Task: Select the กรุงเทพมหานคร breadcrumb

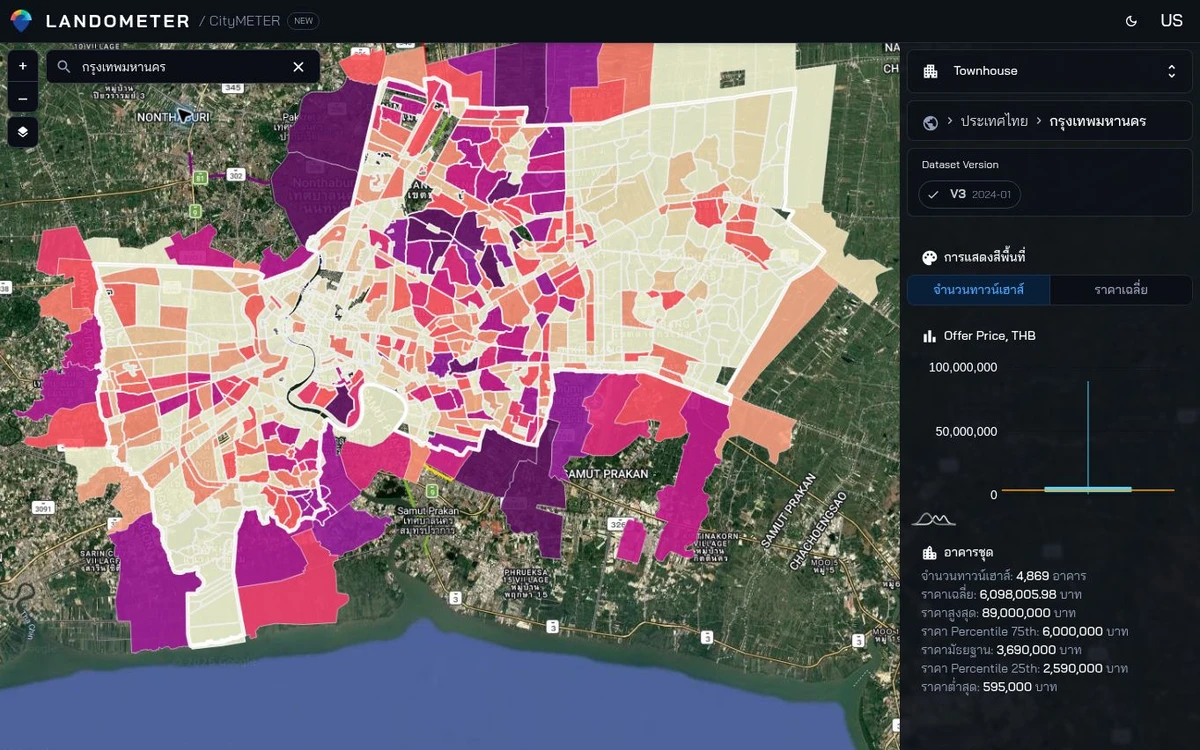Action: (1098, 122)
